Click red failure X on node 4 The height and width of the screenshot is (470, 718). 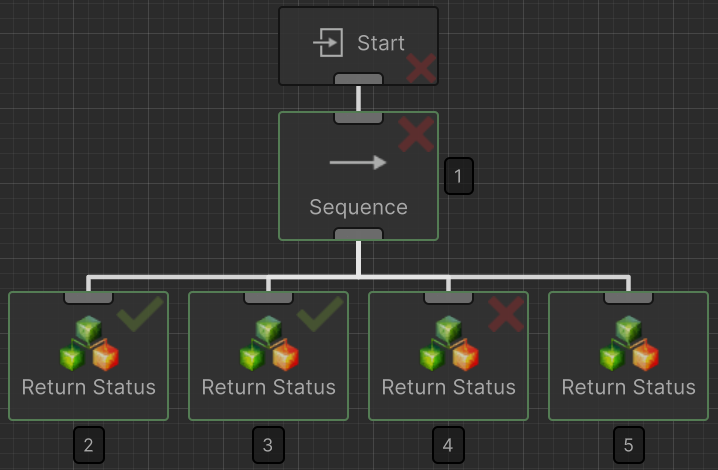point(506,314)
